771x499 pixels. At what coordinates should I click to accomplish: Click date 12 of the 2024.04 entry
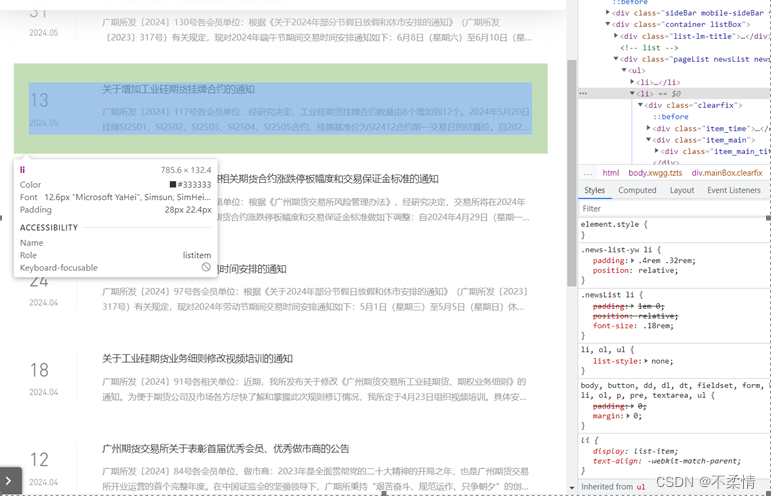tap(39, 460)
